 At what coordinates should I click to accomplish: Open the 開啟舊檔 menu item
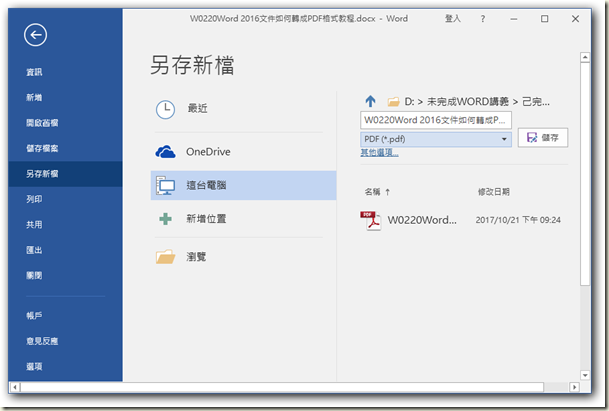pos(42,123)
